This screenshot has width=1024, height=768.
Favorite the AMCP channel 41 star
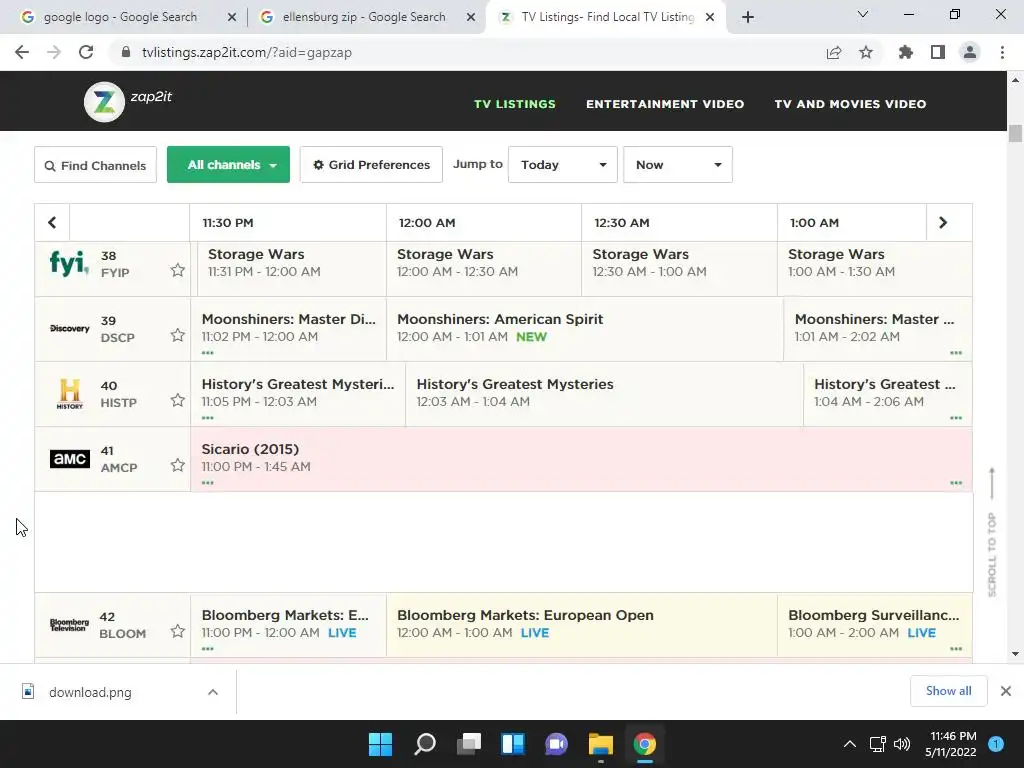[x=178, y=465]
